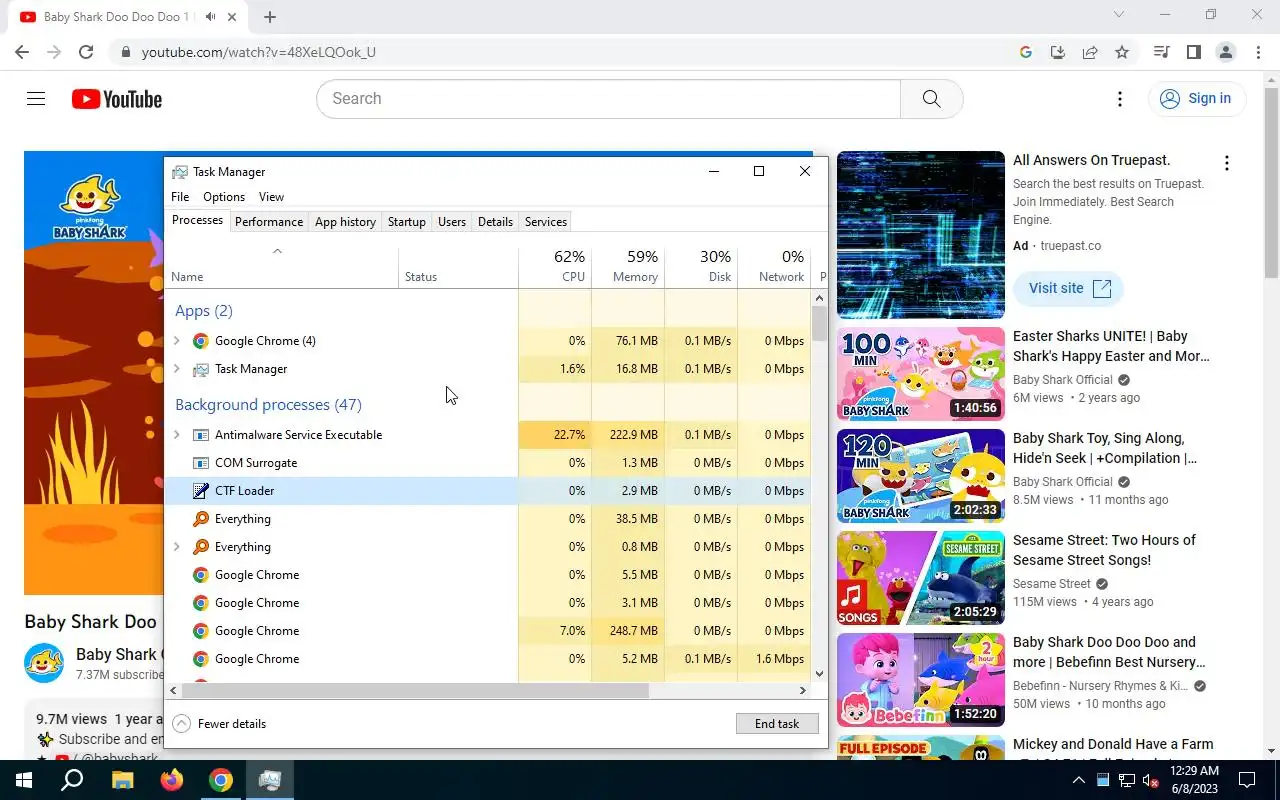Open Baby Shark Toy Sing Along thumbnail

[921, 476]
